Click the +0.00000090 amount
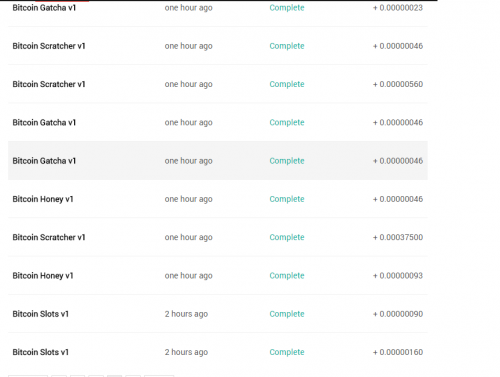The width and height of the screenshot is (500, 377). coord(398,314)
